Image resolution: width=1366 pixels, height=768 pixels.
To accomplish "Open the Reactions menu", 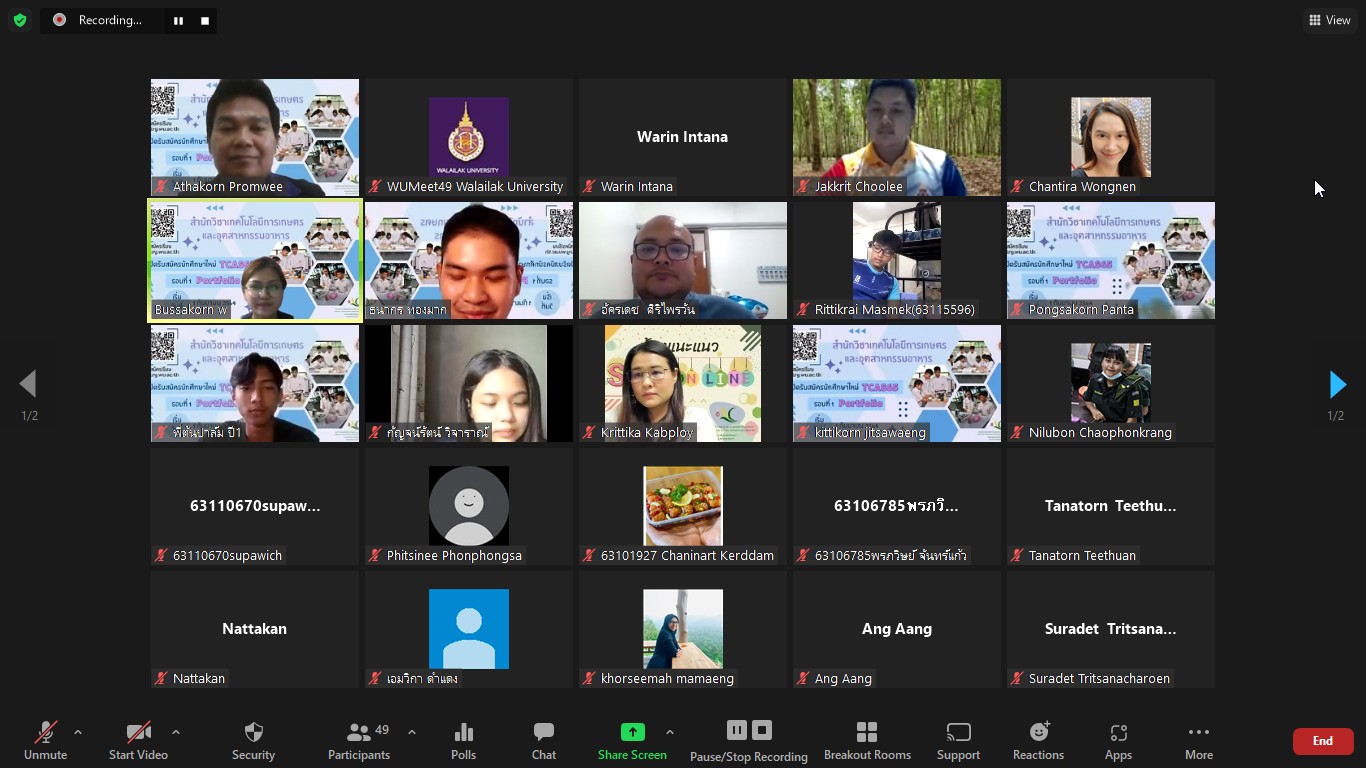I will (x=1038, y=733).
